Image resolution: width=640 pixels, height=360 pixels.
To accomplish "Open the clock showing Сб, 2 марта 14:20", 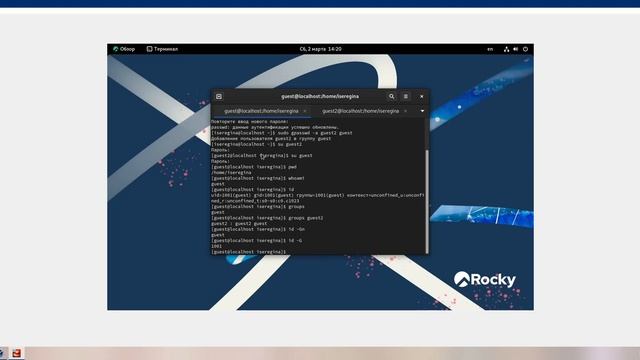I will pos(320,49).
